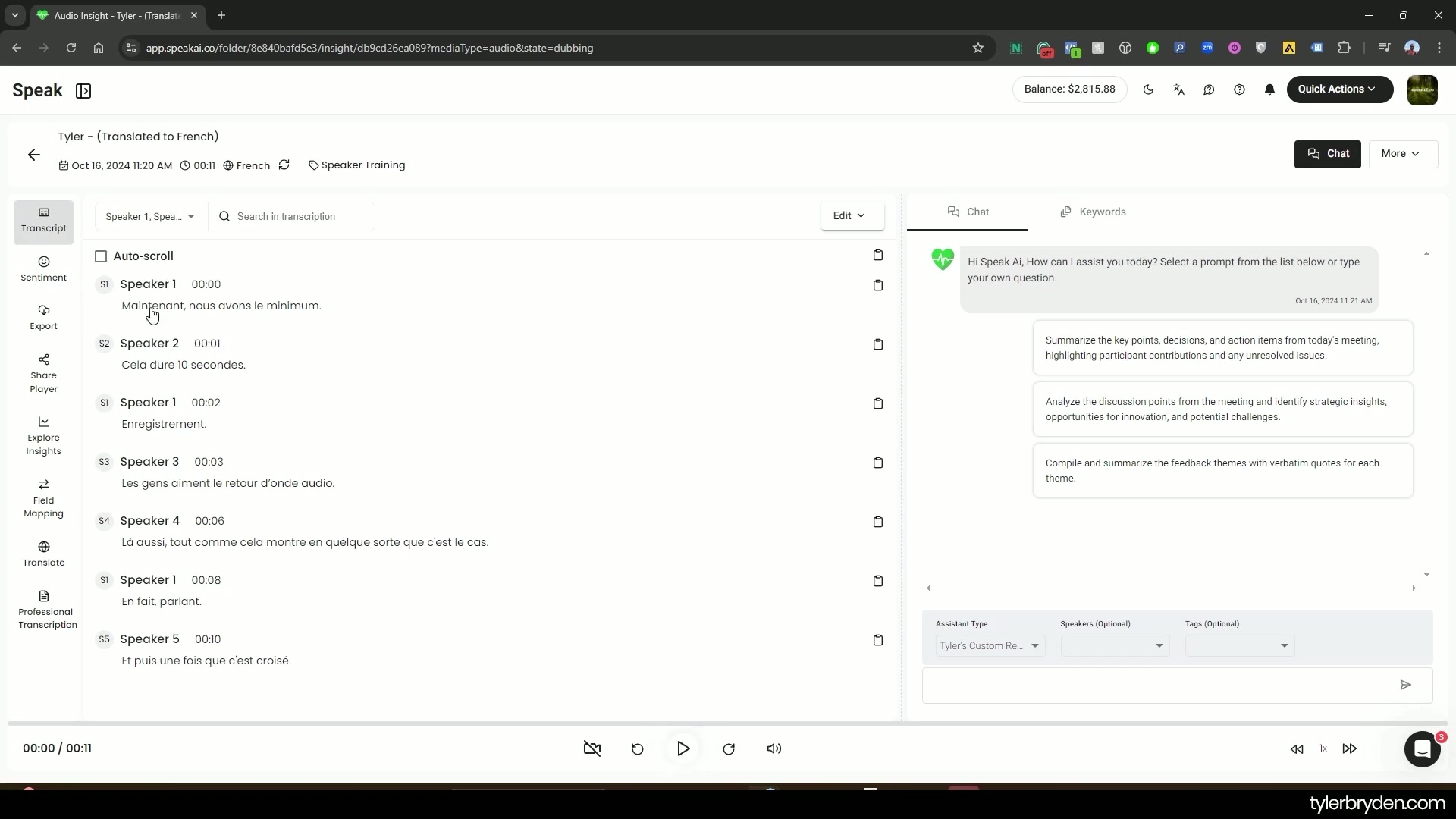Screen dimensions: 1456x819
Task: Skip forward using the clockwise arrow control
Action: pos(729,749)
